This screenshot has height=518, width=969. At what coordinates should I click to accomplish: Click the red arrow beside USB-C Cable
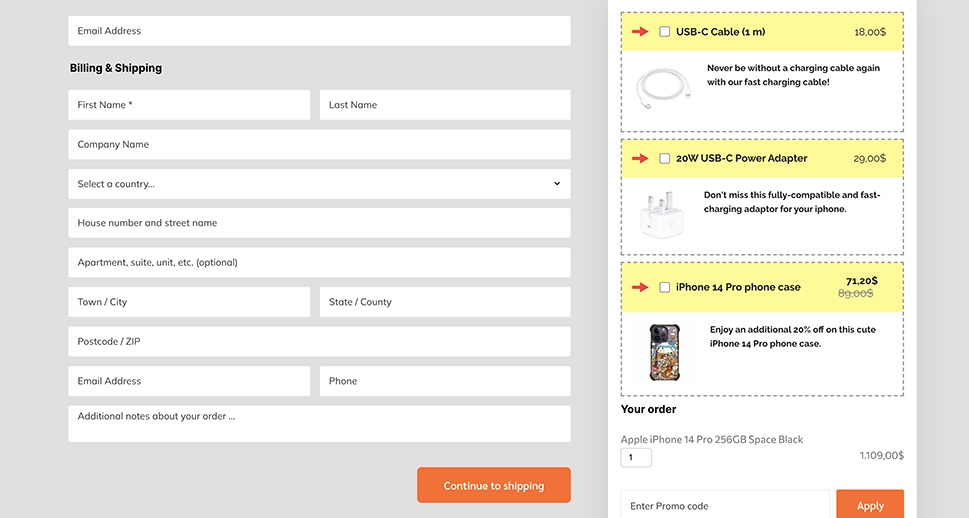pyautogui.click(x=640, y=32)
